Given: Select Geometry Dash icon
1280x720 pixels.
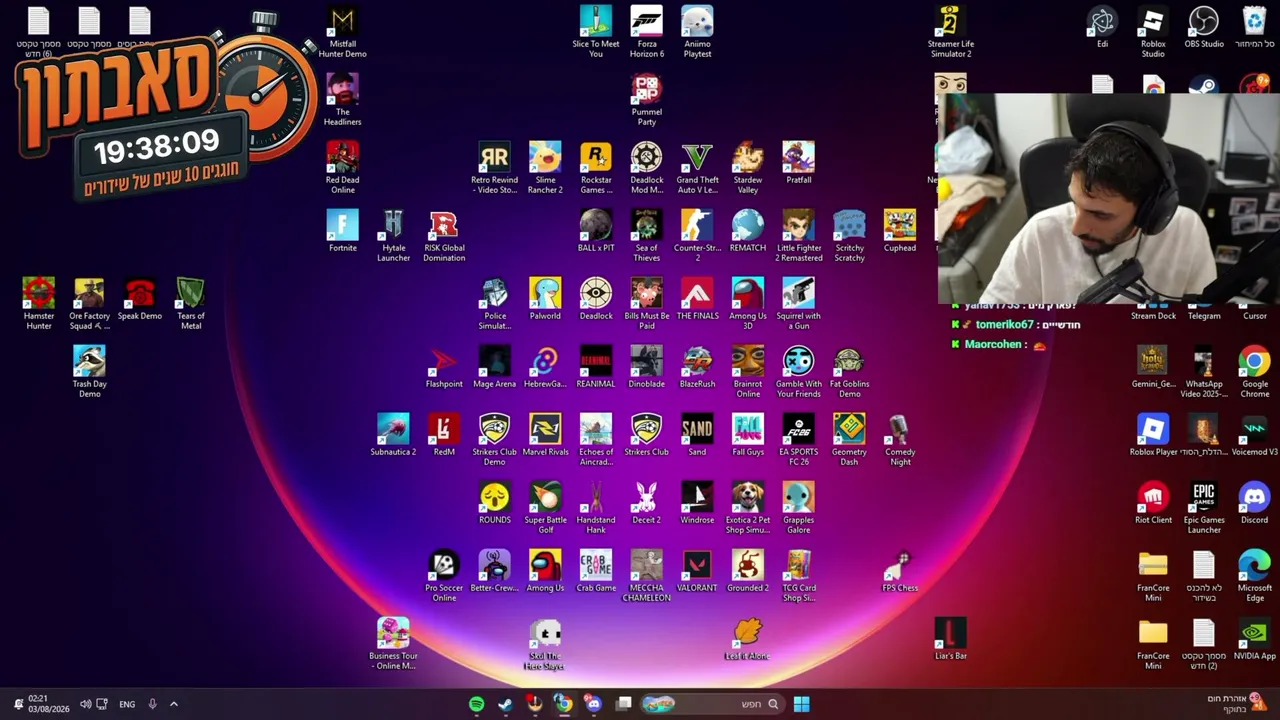Looking at the screenshot, I should pyautogui.click(x=849, y=440).
